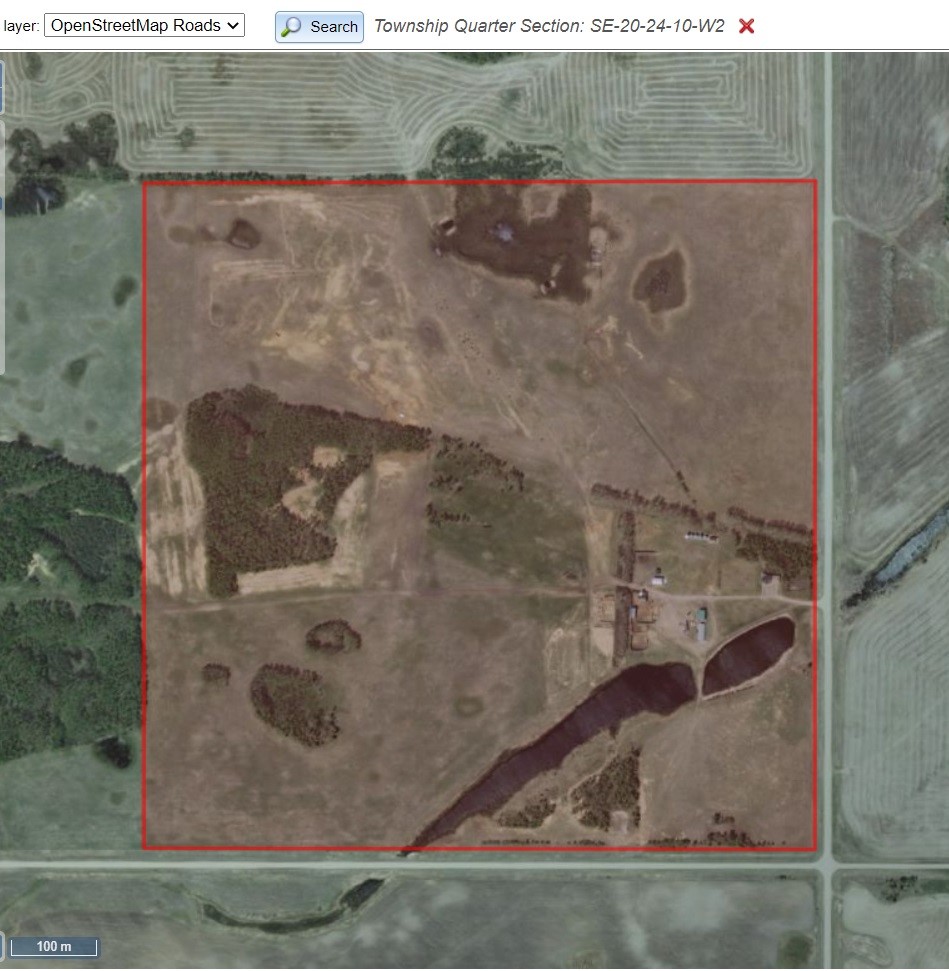Screen dimensions: 949x971
Task: Open the OpenStreetMap Roads layer dropdown
Action: [x=144, y=25]
